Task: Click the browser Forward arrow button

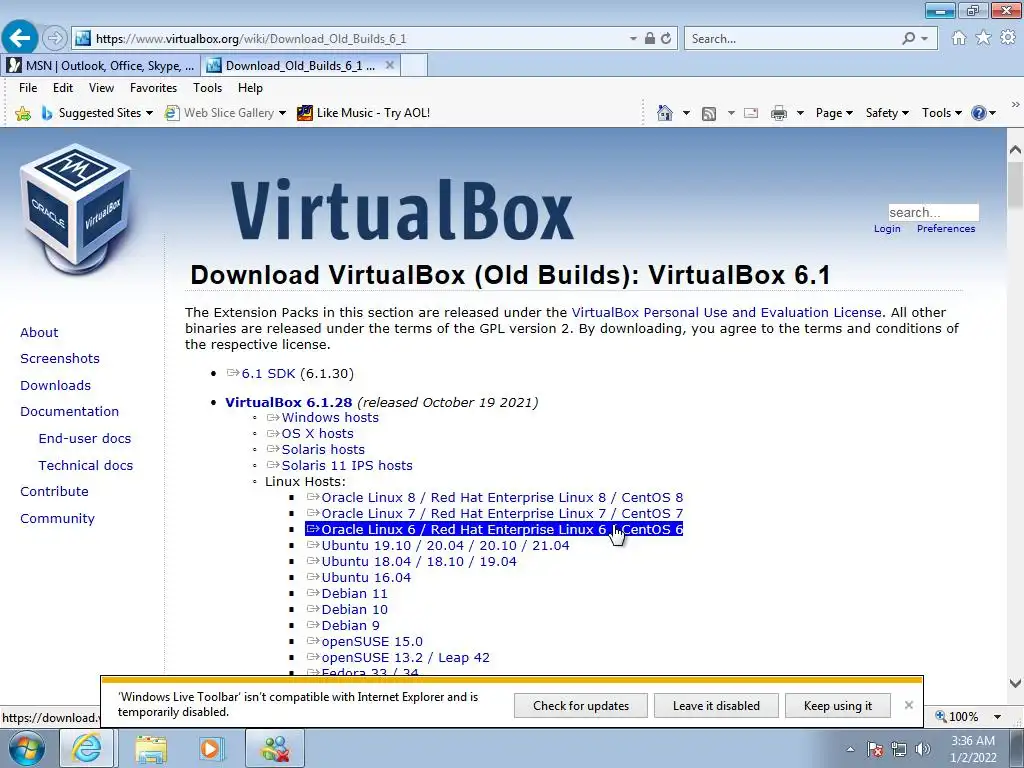Action: coord(54,39)
